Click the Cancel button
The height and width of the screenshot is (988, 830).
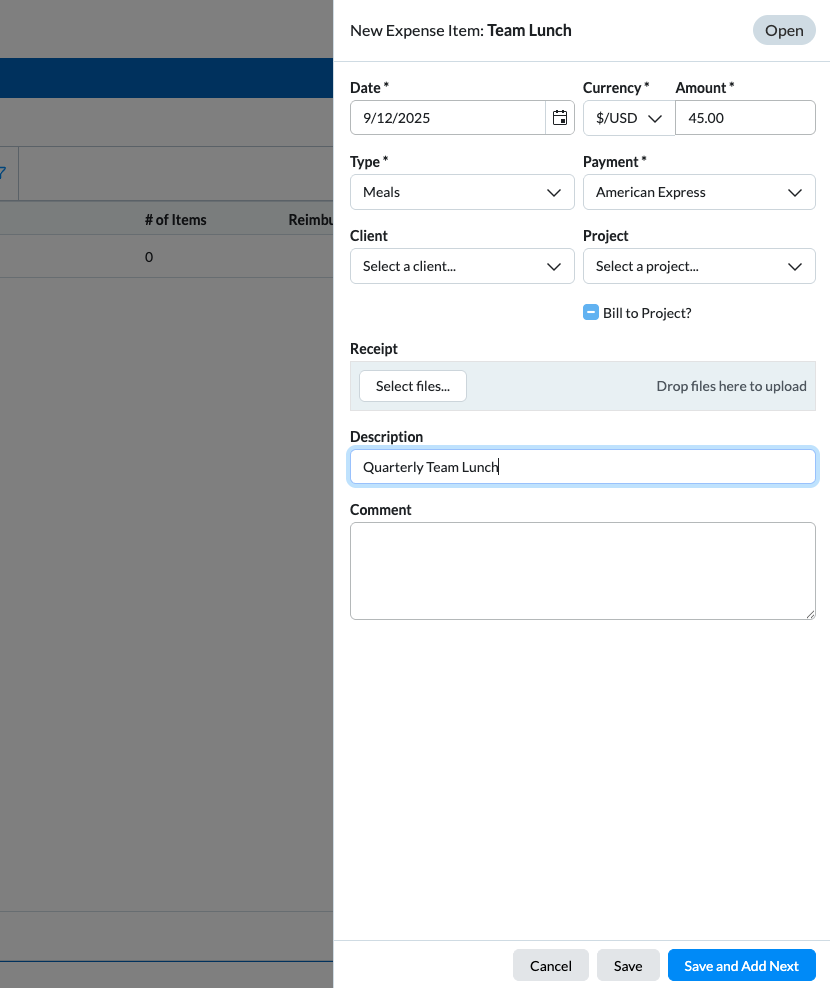coord(551,965)
